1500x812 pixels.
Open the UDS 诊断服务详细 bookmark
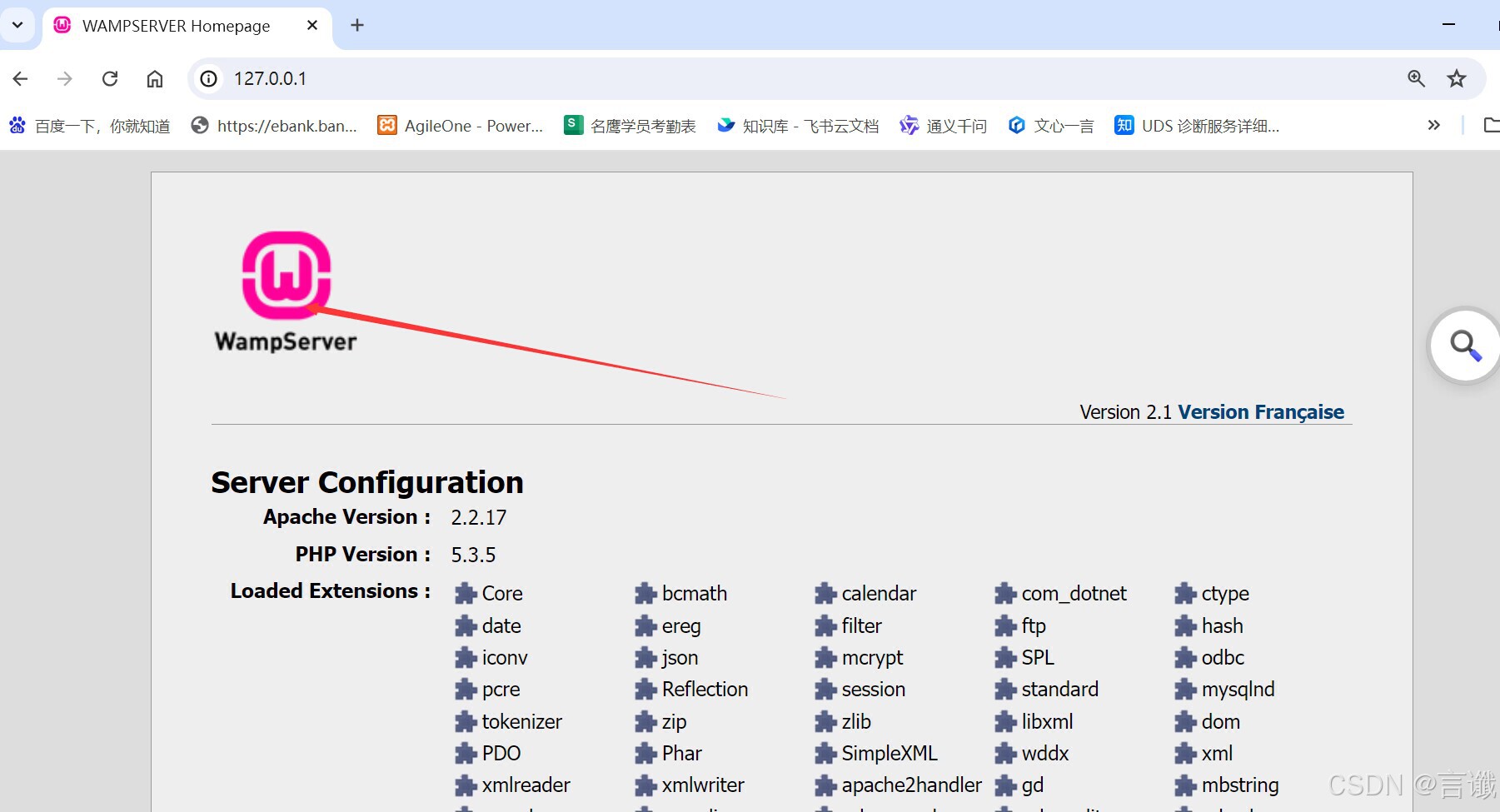[x=1197, y=126]
